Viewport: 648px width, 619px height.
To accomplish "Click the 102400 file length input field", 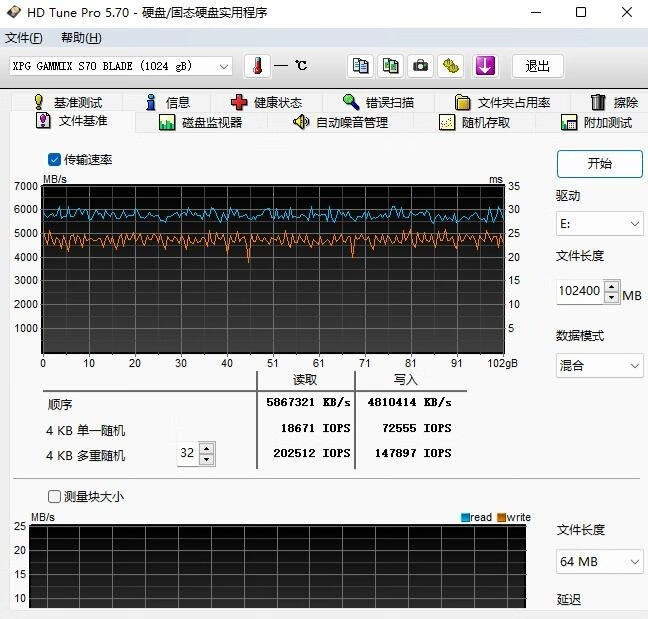I will click(580, 292).
